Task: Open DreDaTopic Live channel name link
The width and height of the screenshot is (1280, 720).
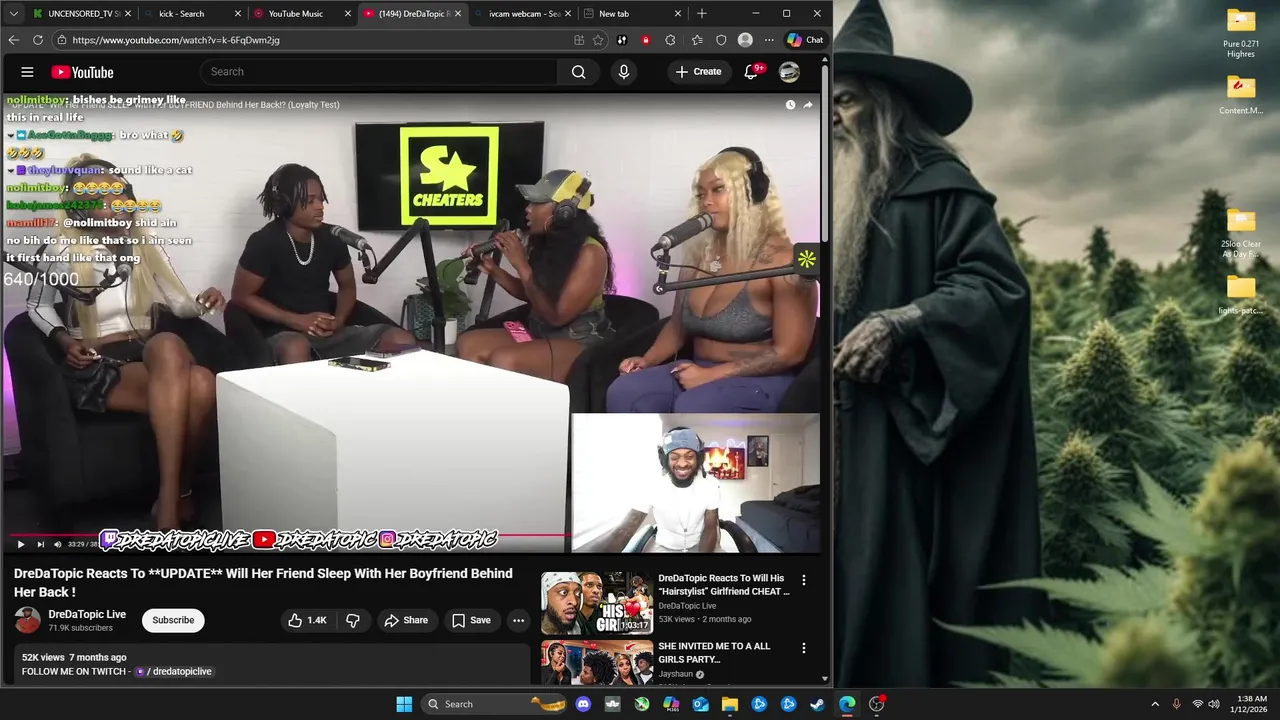Action: pos(87,614)
